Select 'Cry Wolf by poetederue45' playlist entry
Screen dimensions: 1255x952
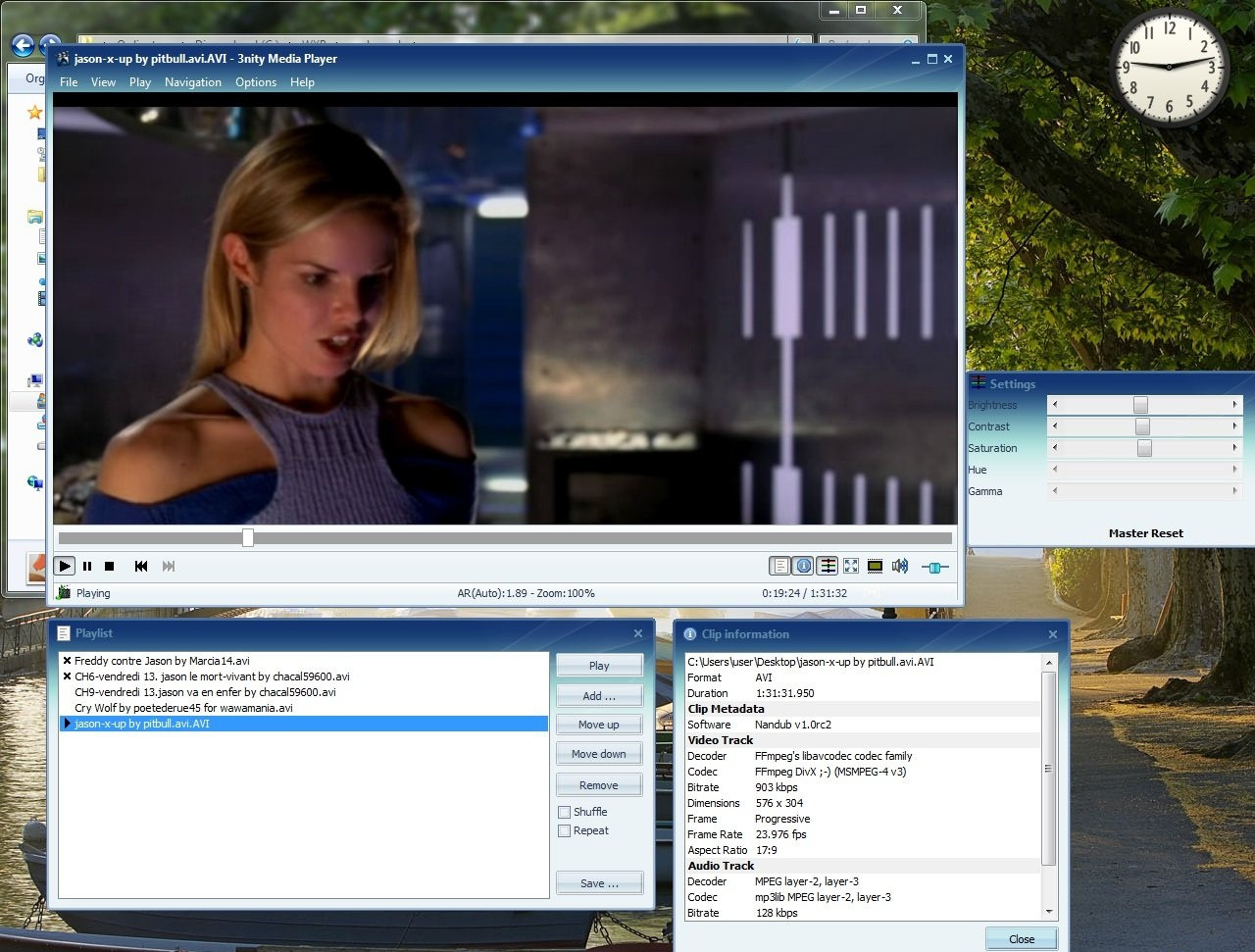pyautogui.click(x=303, y=708)
